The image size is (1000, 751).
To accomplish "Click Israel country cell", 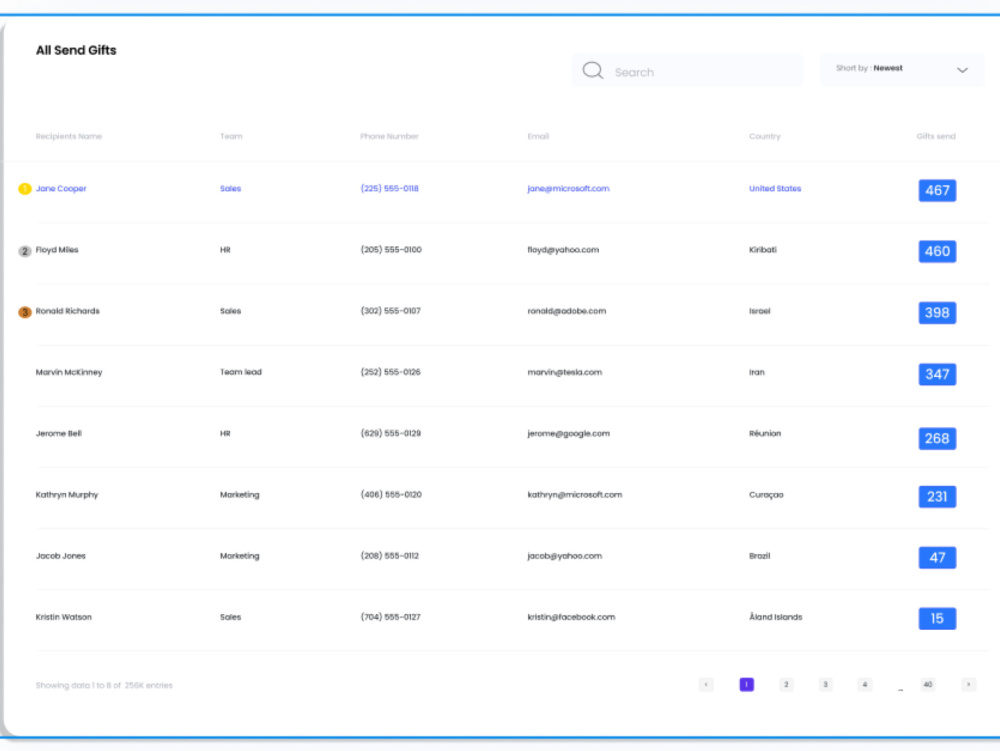I will tap(760, 311).
